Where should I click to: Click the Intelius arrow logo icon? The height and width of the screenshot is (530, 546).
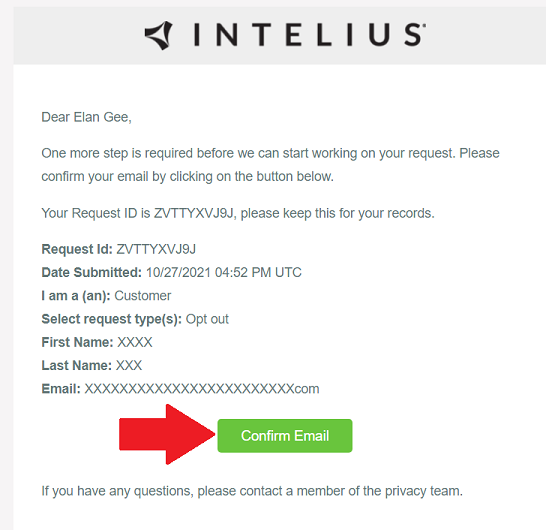pyautogui.click(x=158, y=35)
